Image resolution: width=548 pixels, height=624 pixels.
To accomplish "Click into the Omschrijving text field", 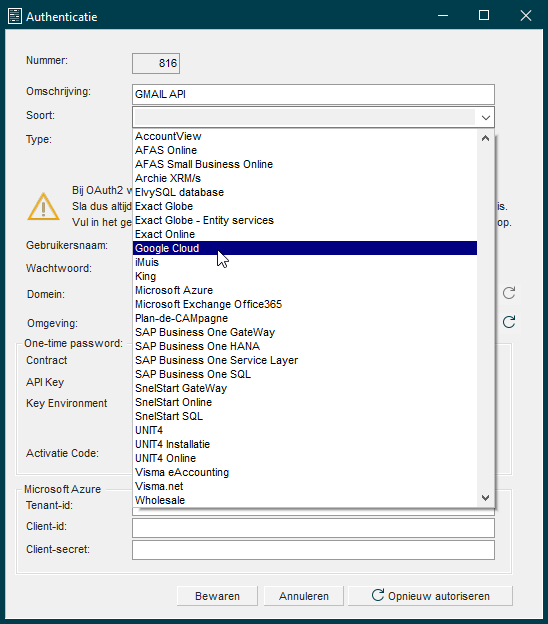I will [314, 94].
